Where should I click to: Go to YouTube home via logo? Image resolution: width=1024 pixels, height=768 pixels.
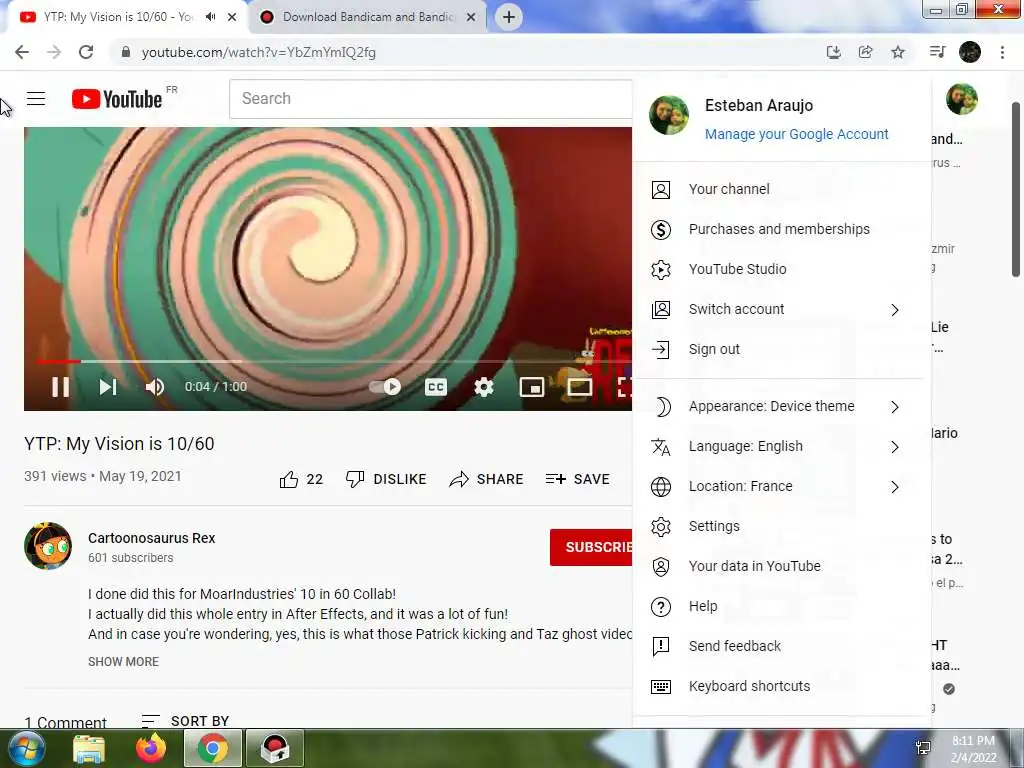pyautogui.click(x=117, y=99)
